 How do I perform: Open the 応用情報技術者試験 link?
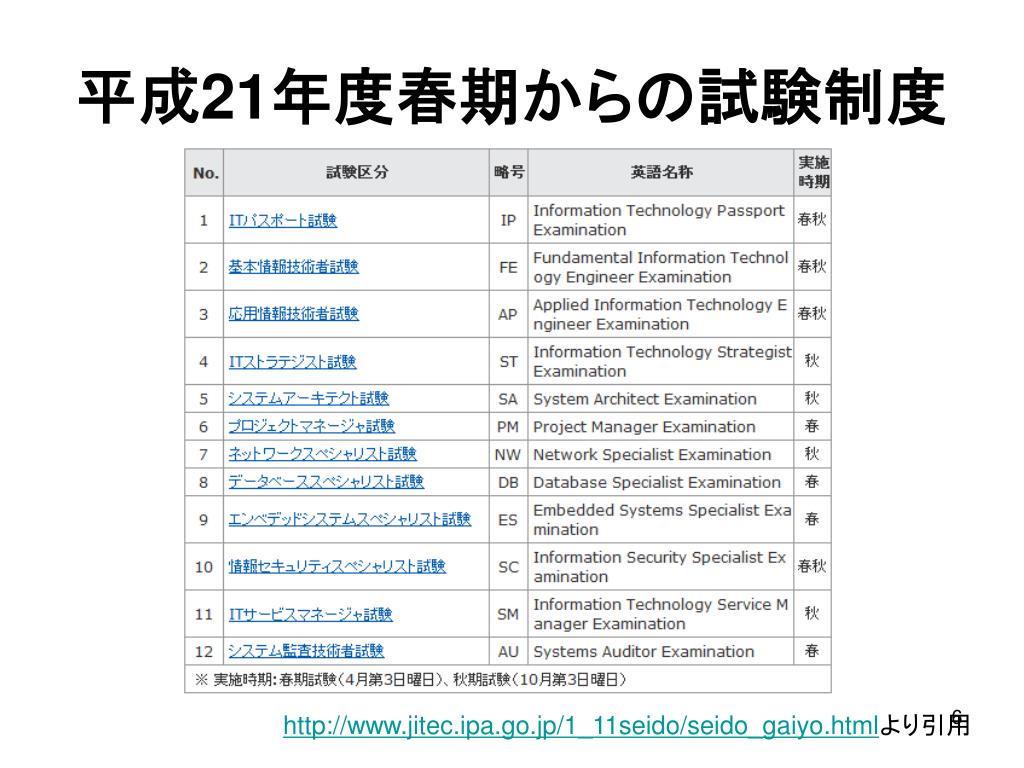pyautogui.click(x=293, y=314)
